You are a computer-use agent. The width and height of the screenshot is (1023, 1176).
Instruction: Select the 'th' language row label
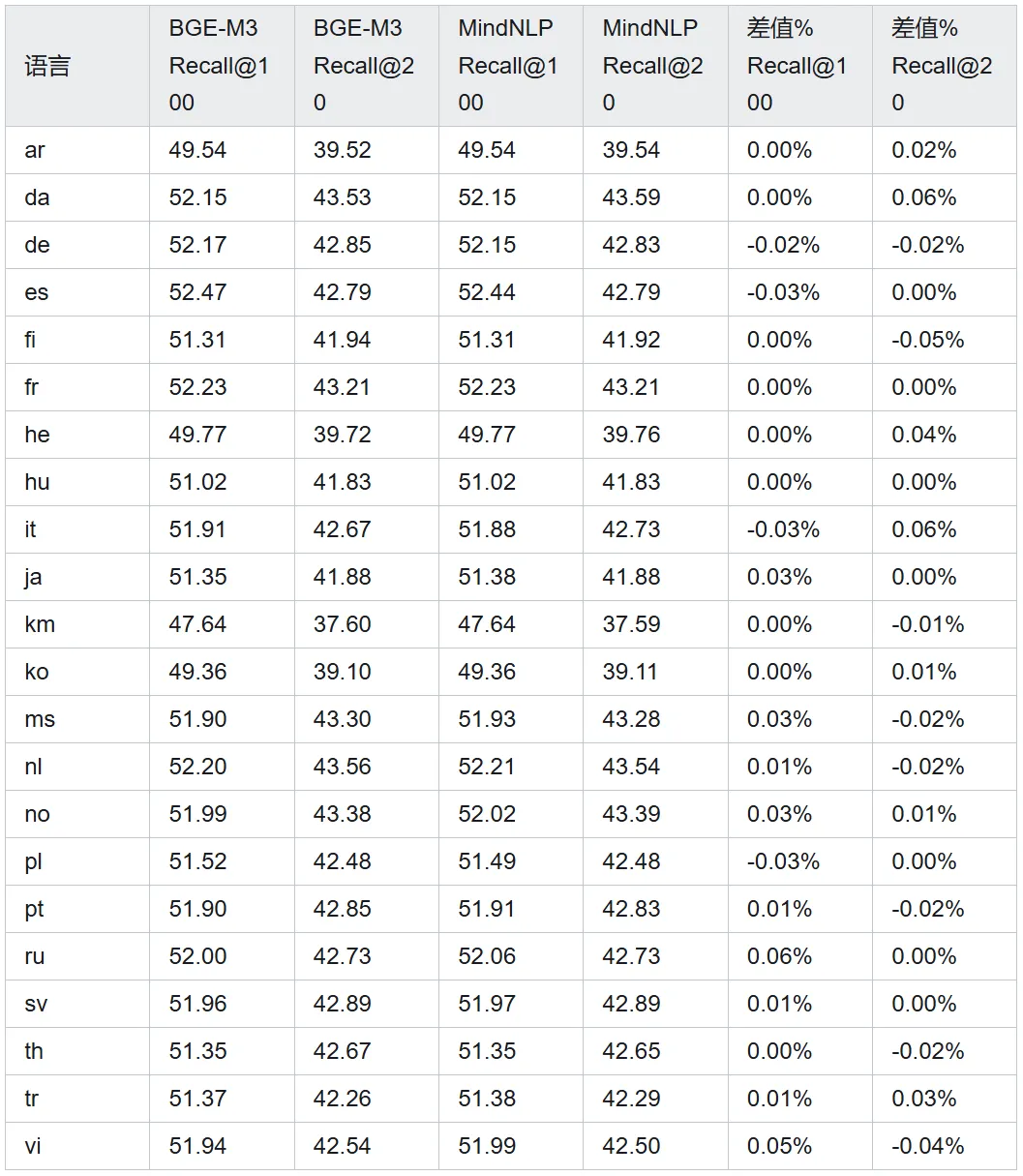34,1051
